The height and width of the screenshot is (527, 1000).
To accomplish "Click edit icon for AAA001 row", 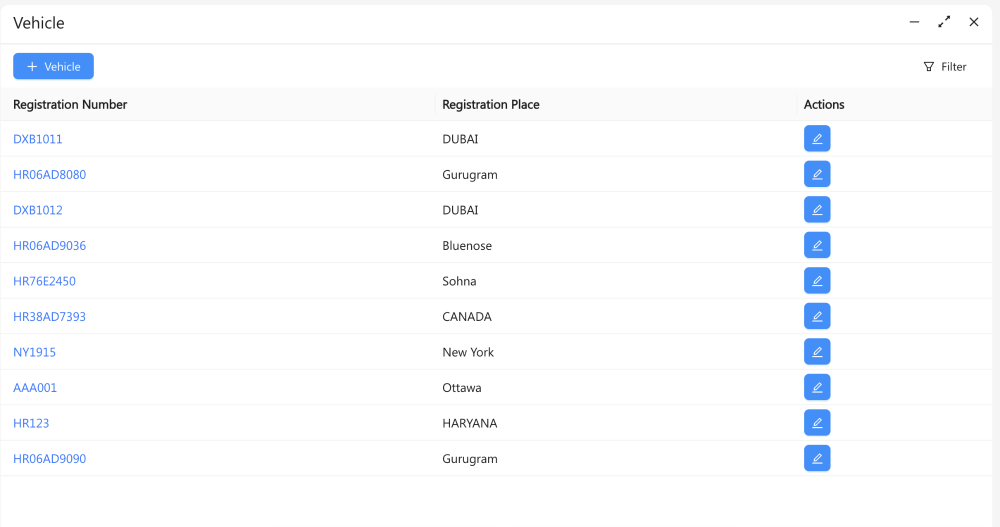I will click(817, 387).
